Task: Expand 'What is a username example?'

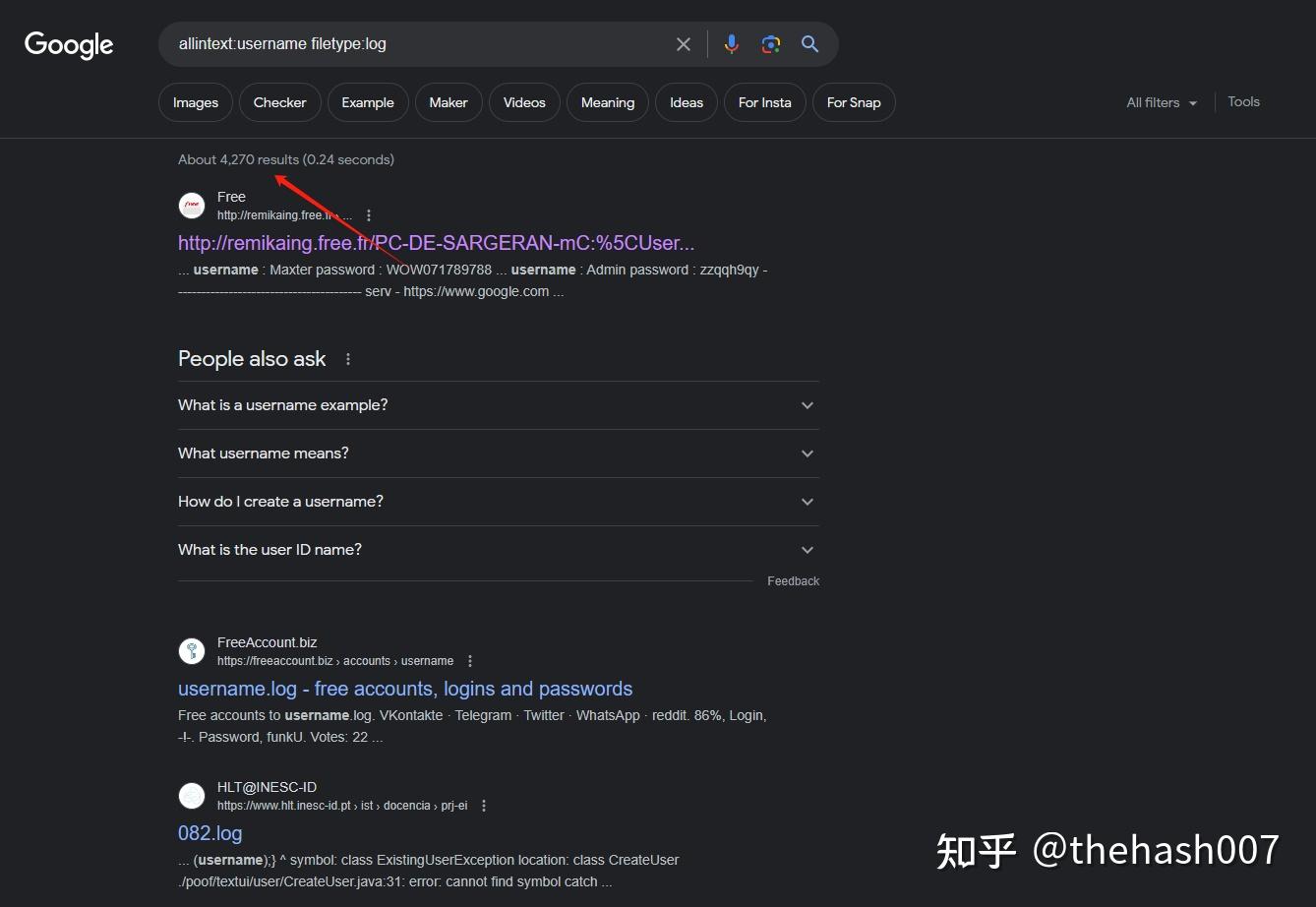Action: pyautogui.click(x=499, y=405)
